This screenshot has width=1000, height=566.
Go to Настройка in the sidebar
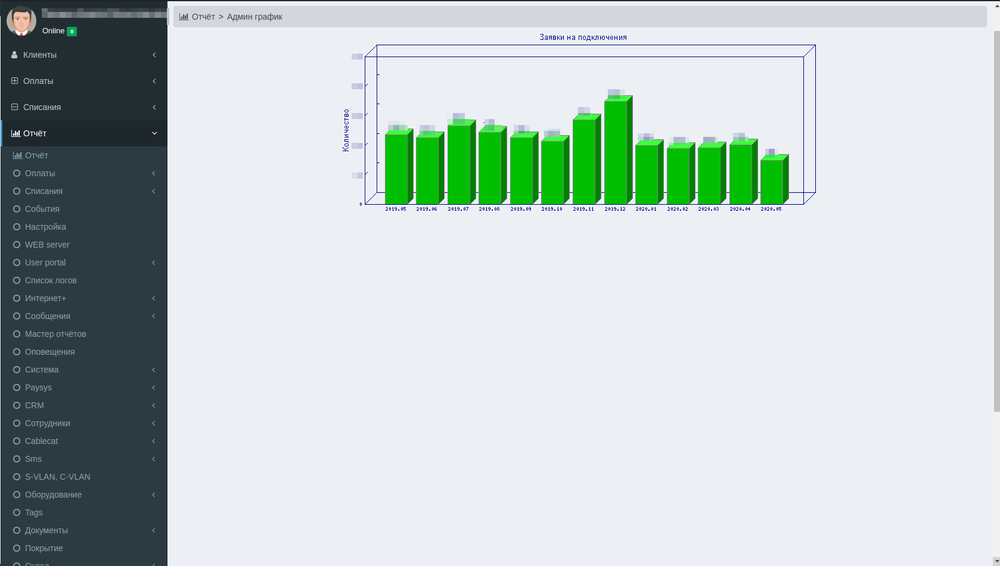(45, 227)
